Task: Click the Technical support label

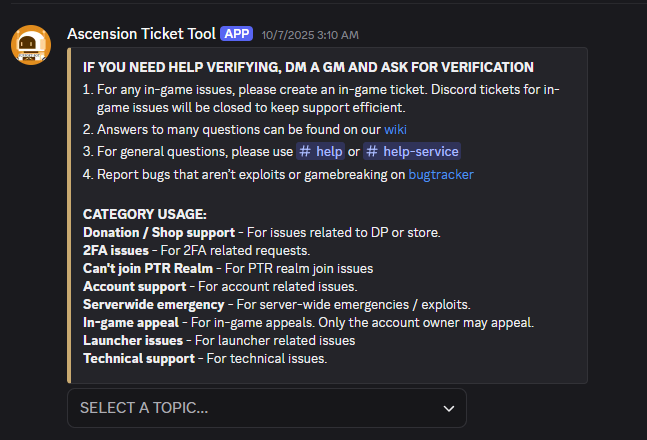Action: click(x=139, y=358)
